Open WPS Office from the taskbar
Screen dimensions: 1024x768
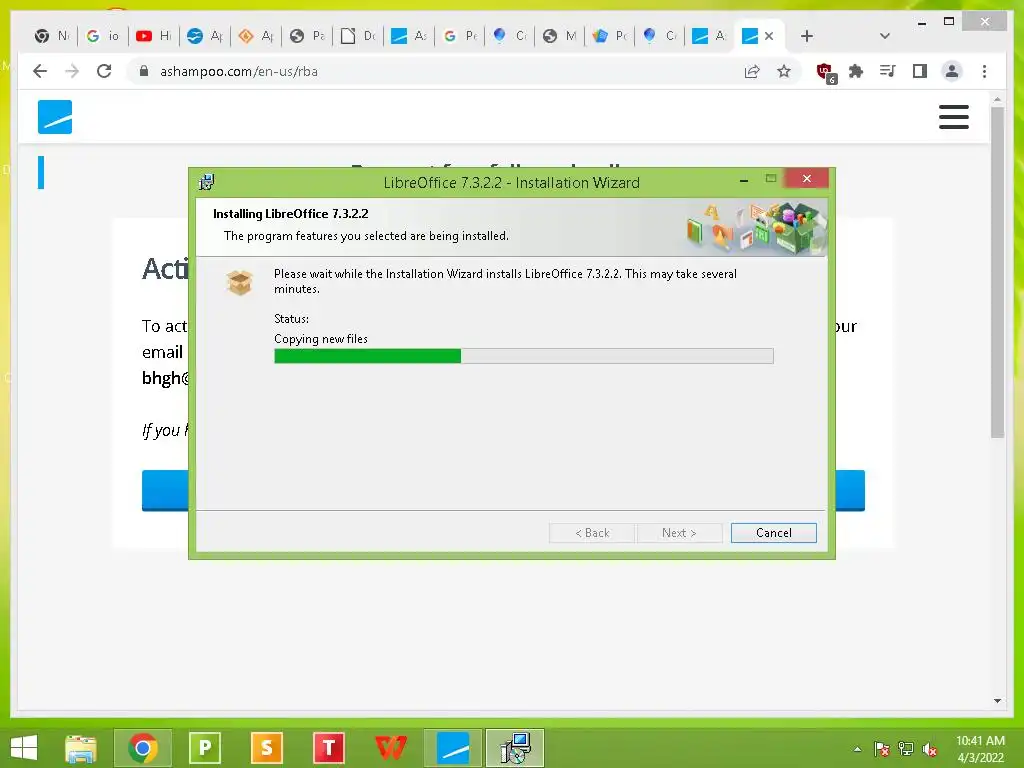click(391, 748)
